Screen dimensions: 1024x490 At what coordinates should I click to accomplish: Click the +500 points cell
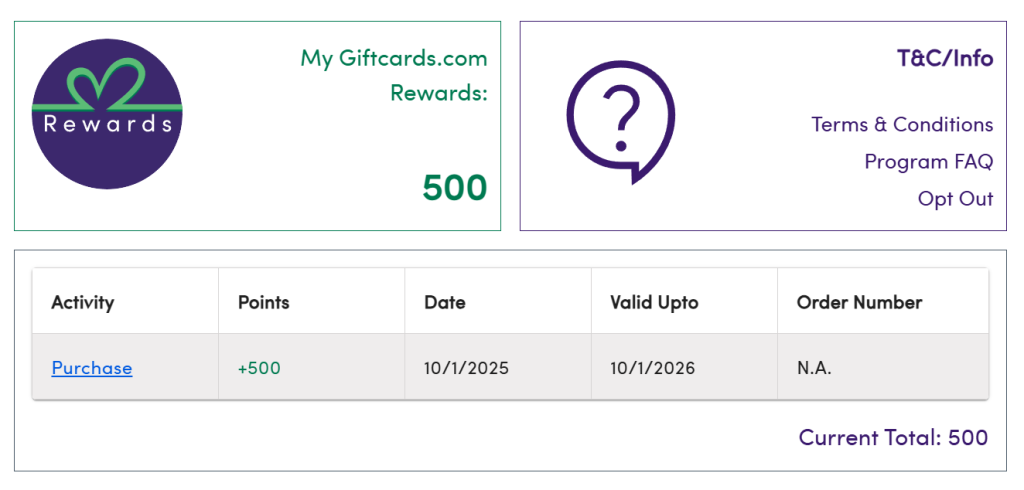pos(259,368)
